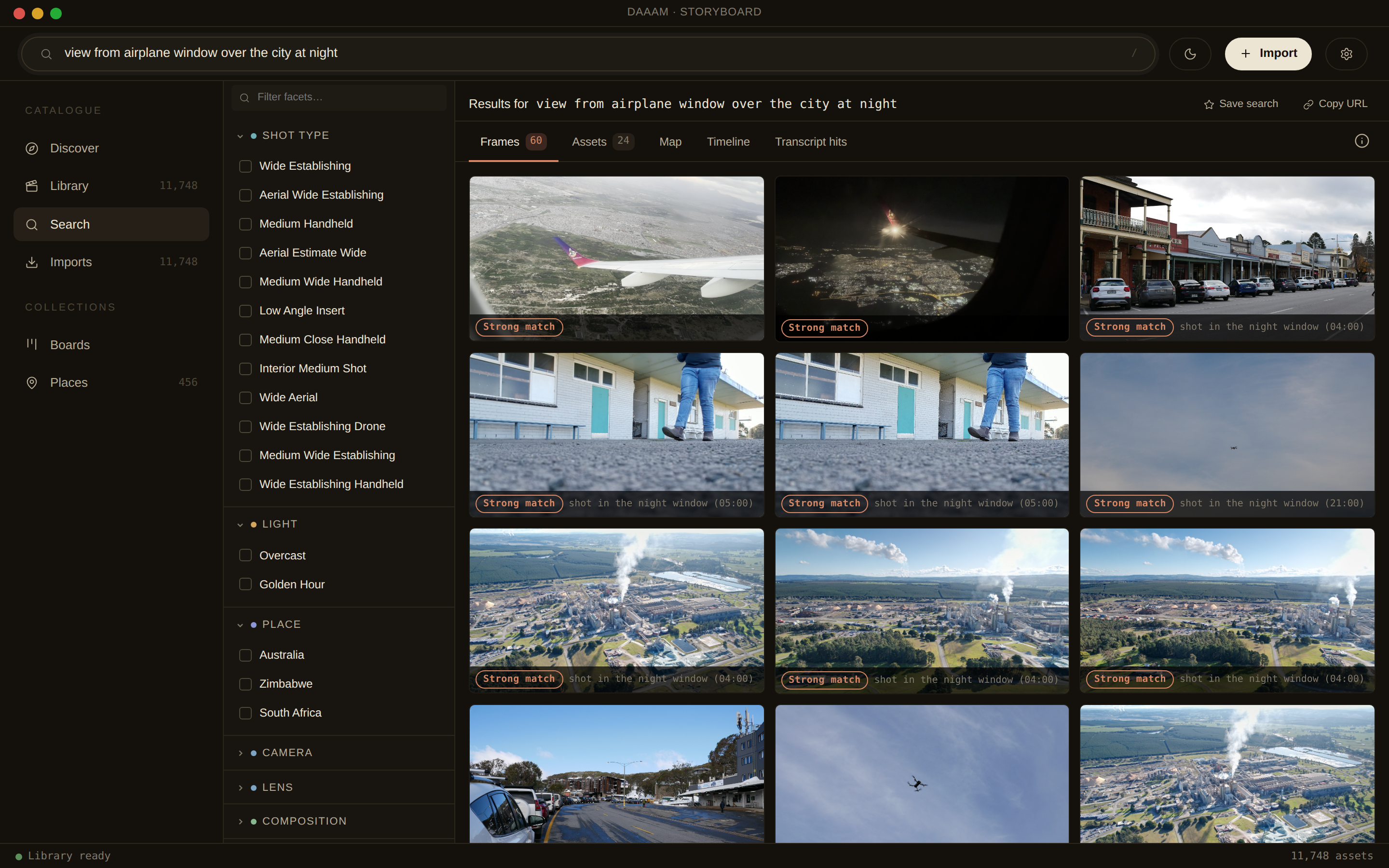Click Save search link
Image resolution: width=1389 pixels, height=868 pixels.
(x=1241, y=104)
